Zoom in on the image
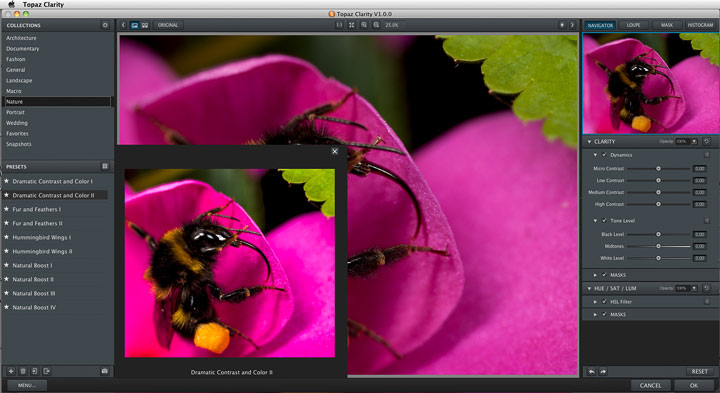The image size is (720, 393). pos(364,25)
